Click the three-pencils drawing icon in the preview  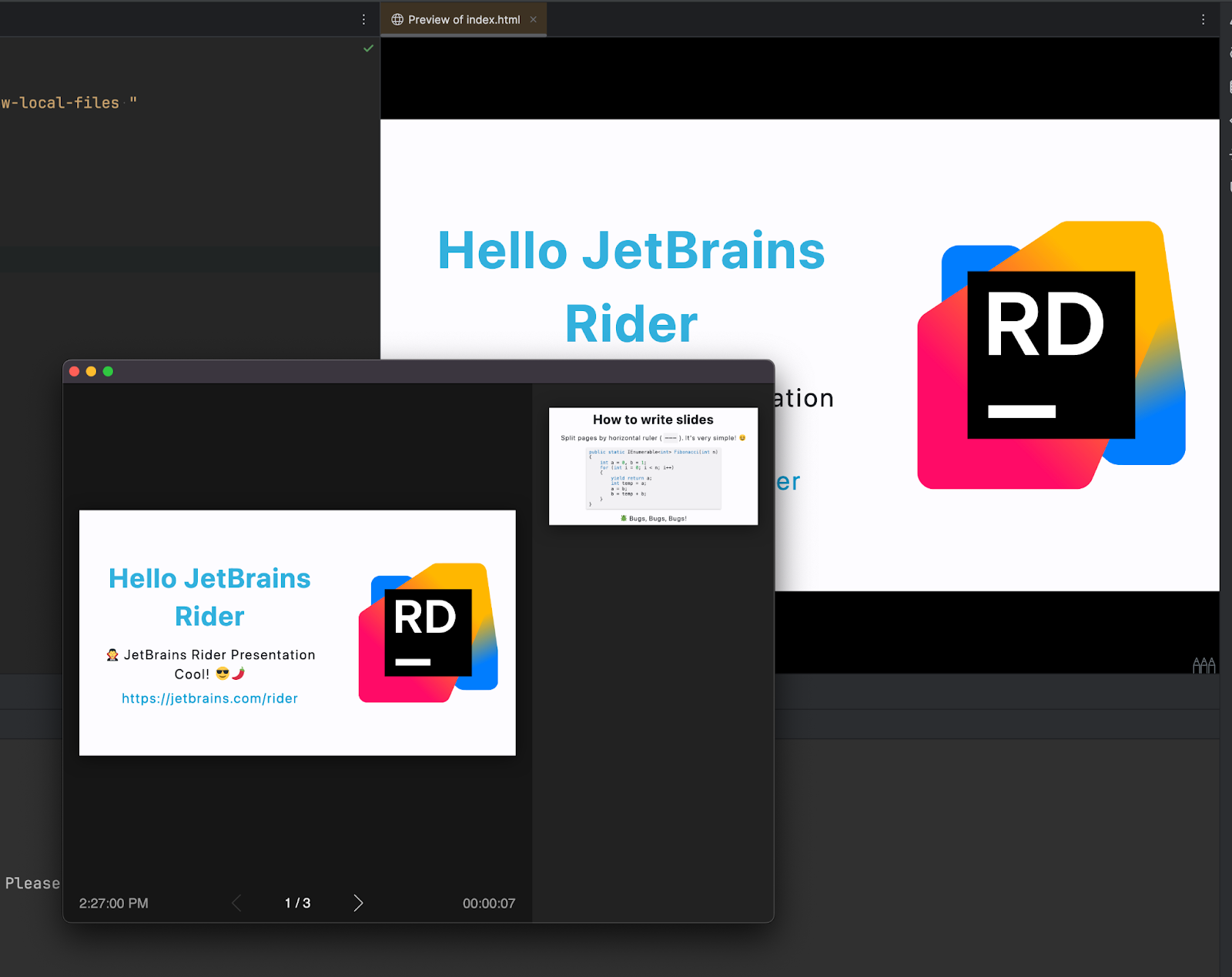(x=1204, y=665)
